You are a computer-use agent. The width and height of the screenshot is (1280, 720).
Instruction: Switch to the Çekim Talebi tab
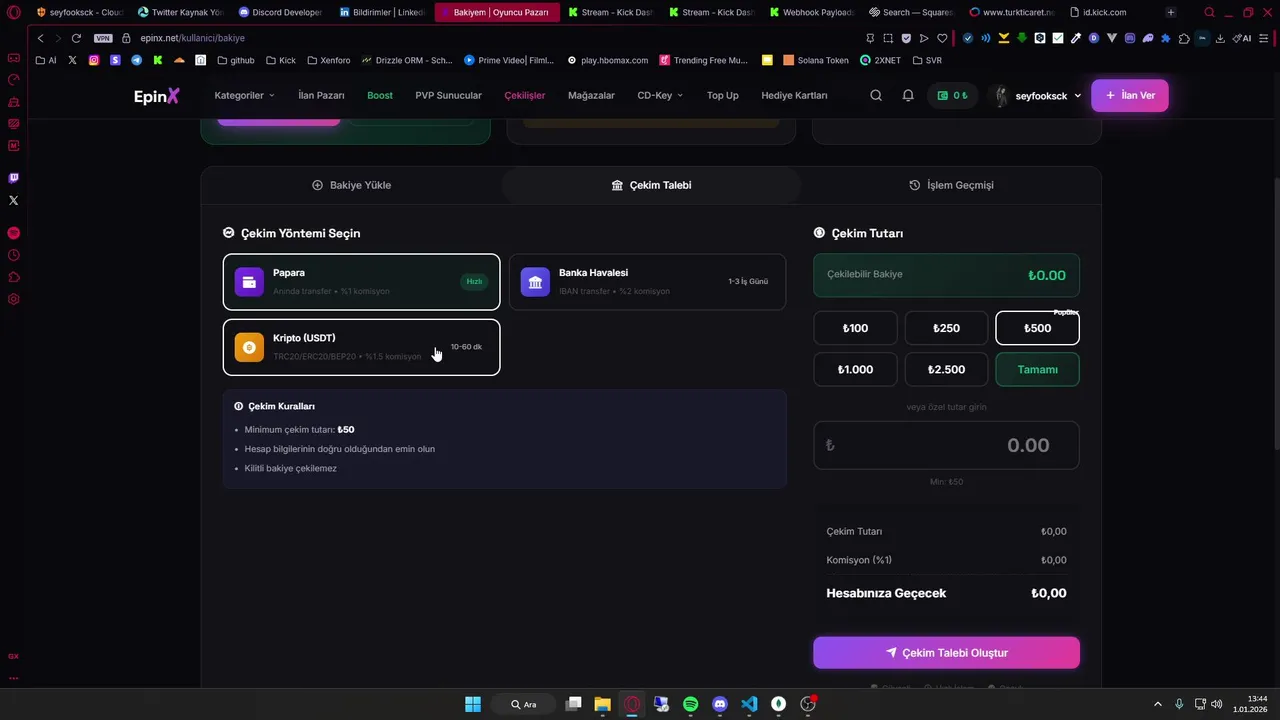tap(651, 185)
